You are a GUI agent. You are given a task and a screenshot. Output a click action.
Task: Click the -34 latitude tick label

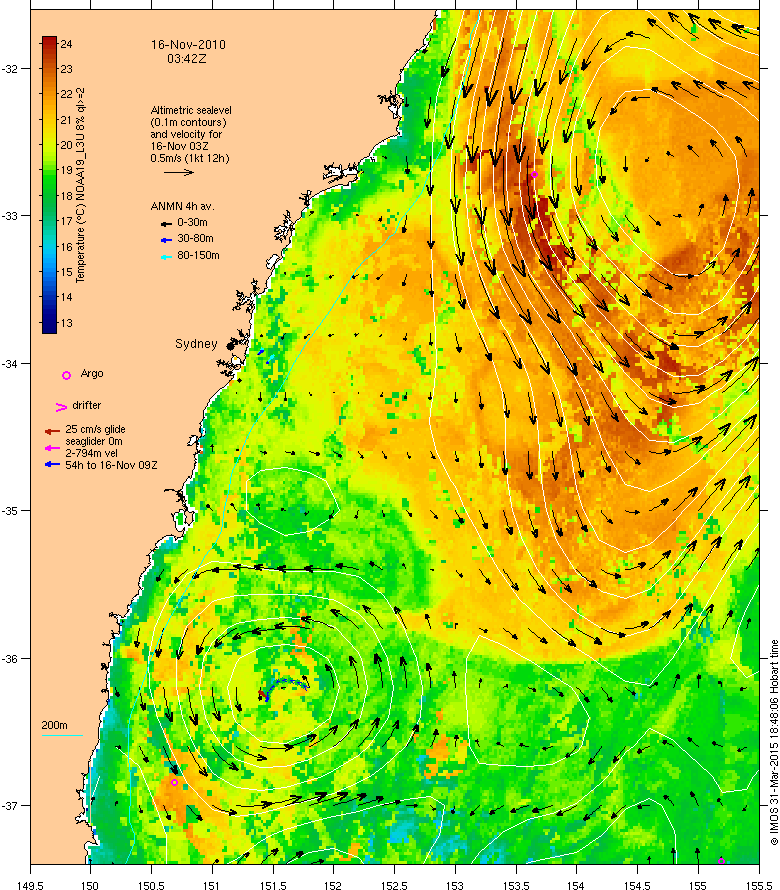click(x=10, y=364)
